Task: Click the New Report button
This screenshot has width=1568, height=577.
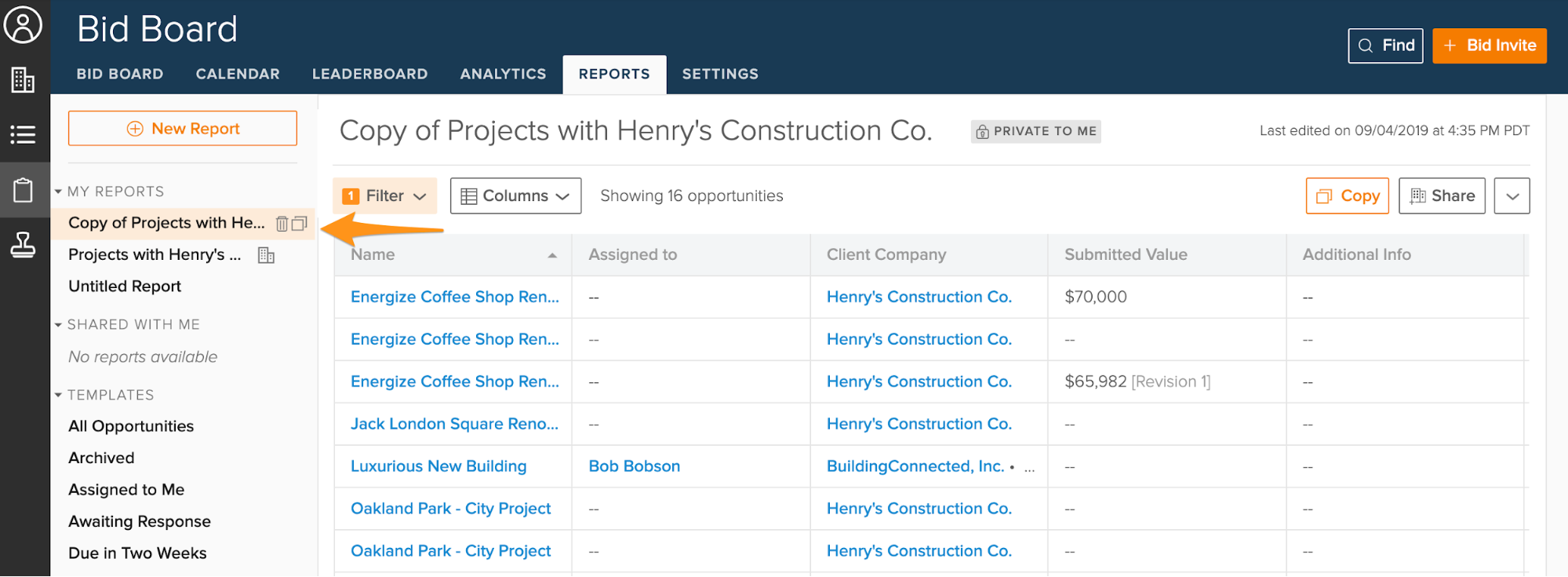Action: [x=183, y=129]
